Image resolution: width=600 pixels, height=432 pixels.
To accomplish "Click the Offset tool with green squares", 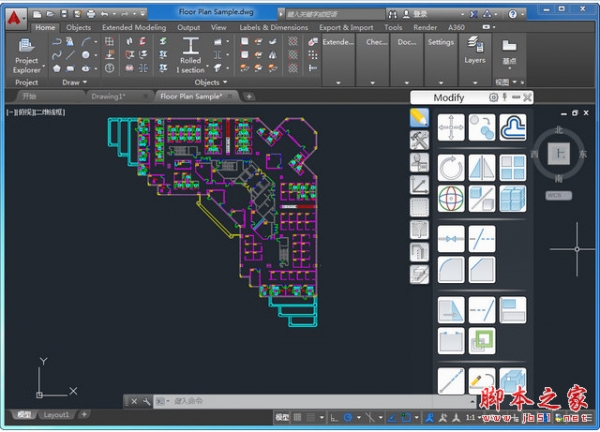I will tap(481, 340).
